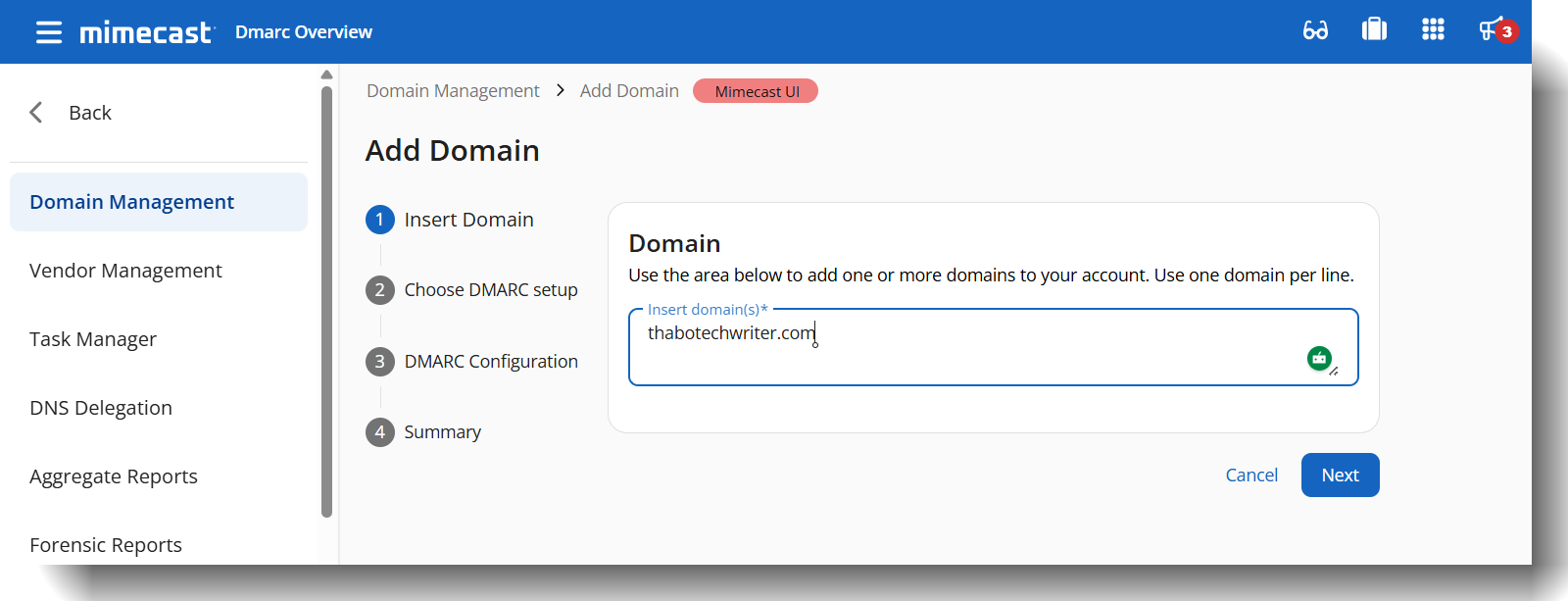Click the Mimecast logo
This screenshot has width=1568, height=601.
pos(145,32)
